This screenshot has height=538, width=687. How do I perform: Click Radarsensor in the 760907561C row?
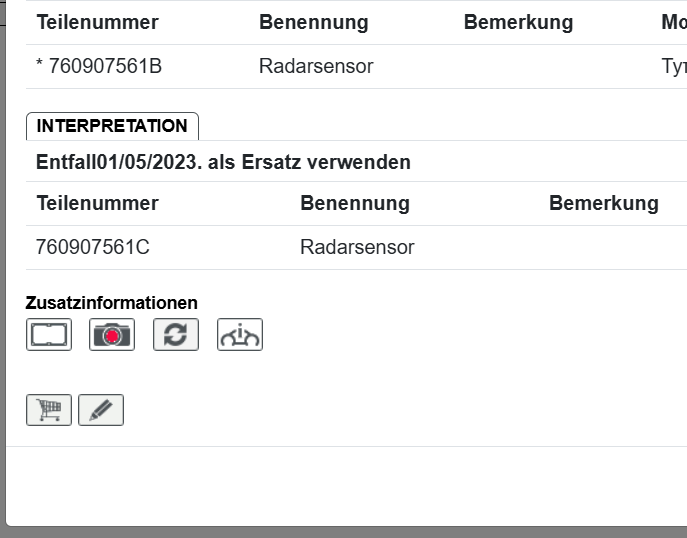[x=357, y=247]
